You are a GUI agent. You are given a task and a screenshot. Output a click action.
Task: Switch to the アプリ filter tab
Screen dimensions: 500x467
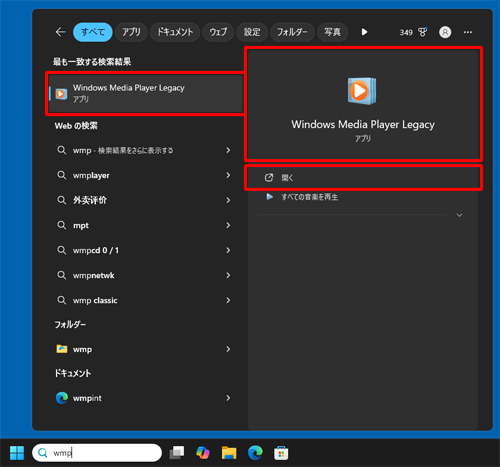131,32
